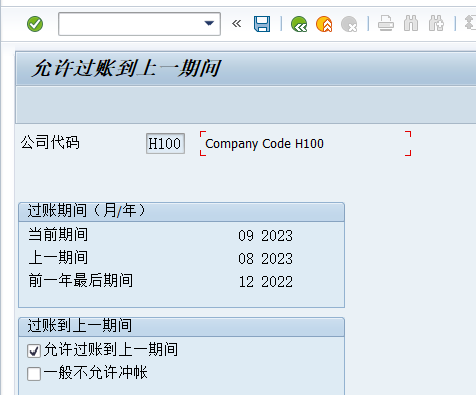
Task: Click the Print icon in toolbar
Action: (x=386, y=24)
